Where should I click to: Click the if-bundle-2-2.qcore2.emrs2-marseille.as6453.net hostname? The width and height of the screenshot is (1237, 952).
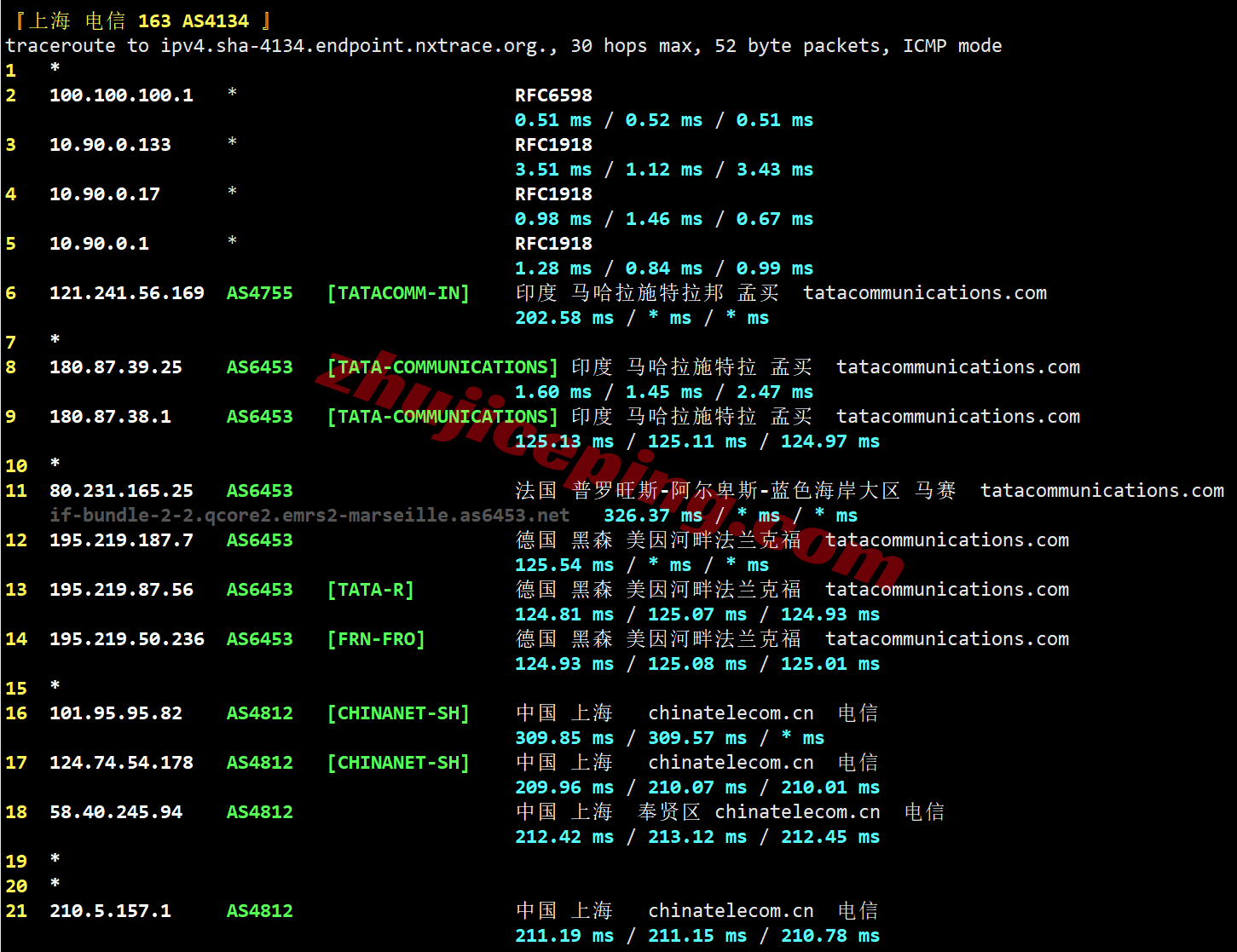coord(309,515)
